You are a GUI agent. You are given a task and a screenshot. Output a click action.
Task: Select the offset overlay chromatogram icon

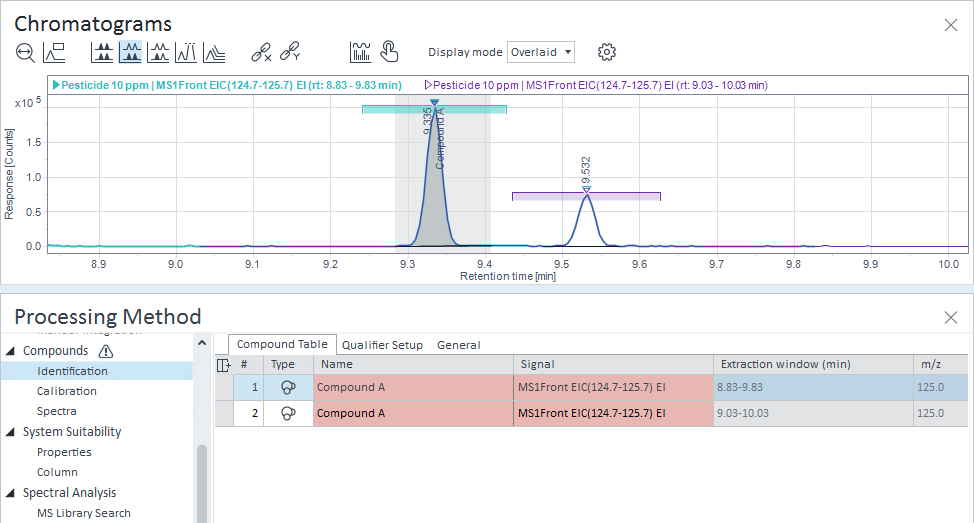(x=214, y=53)
